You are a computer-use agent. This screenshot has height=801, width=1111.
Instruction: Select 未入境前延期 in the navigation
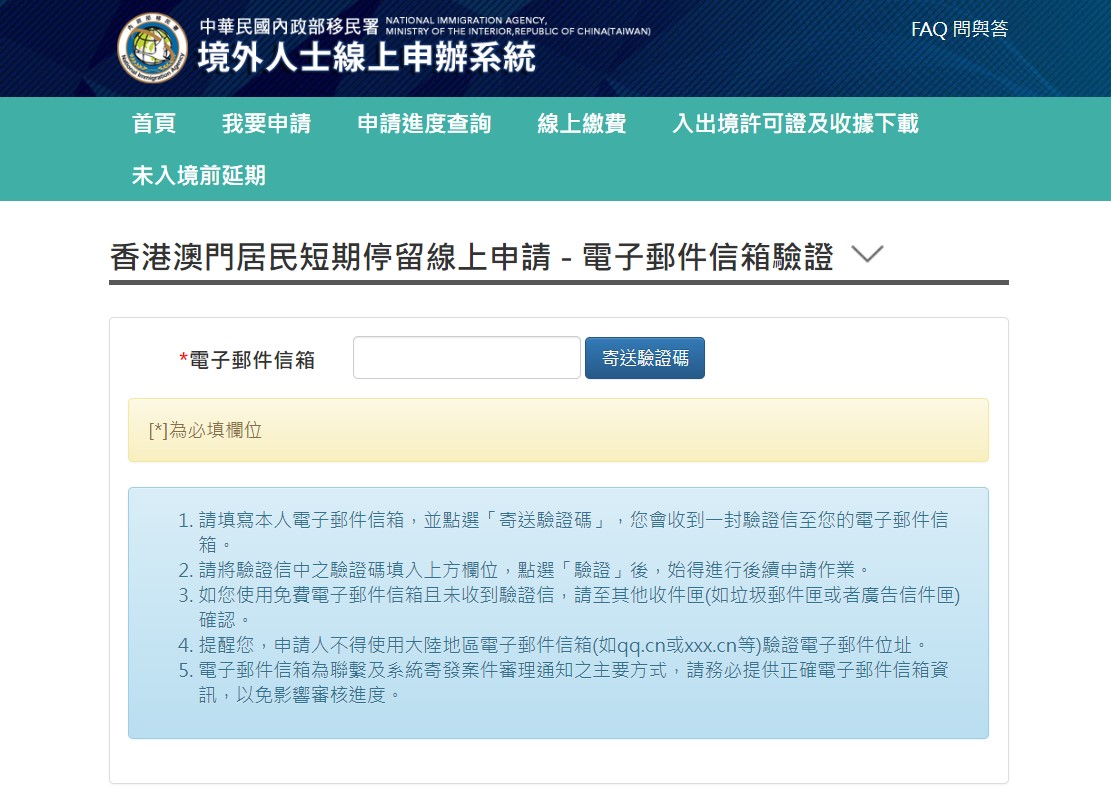pos(199,175)
